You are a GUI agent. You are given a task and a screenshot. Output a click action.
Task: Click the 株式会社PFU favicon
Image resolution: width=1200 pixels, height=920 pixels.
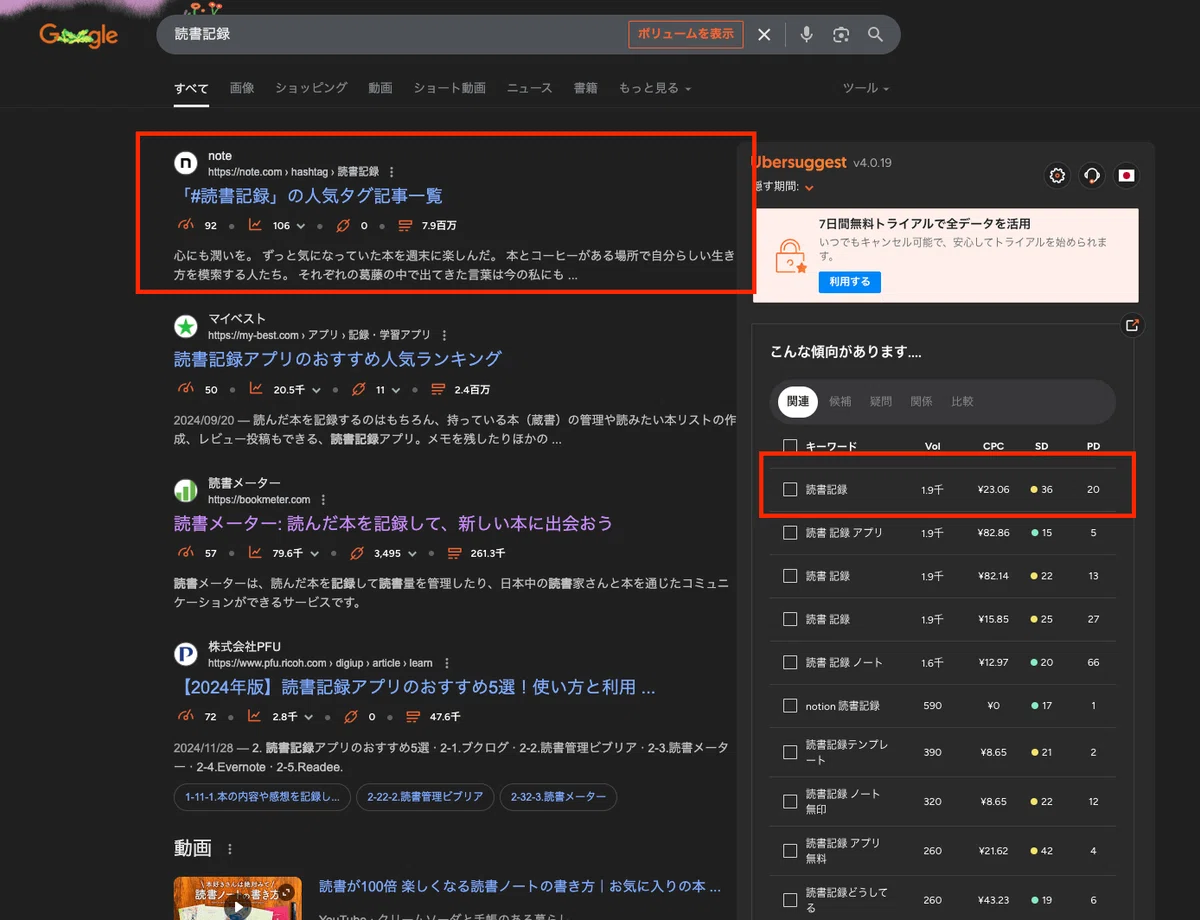[x=186, y=654]
